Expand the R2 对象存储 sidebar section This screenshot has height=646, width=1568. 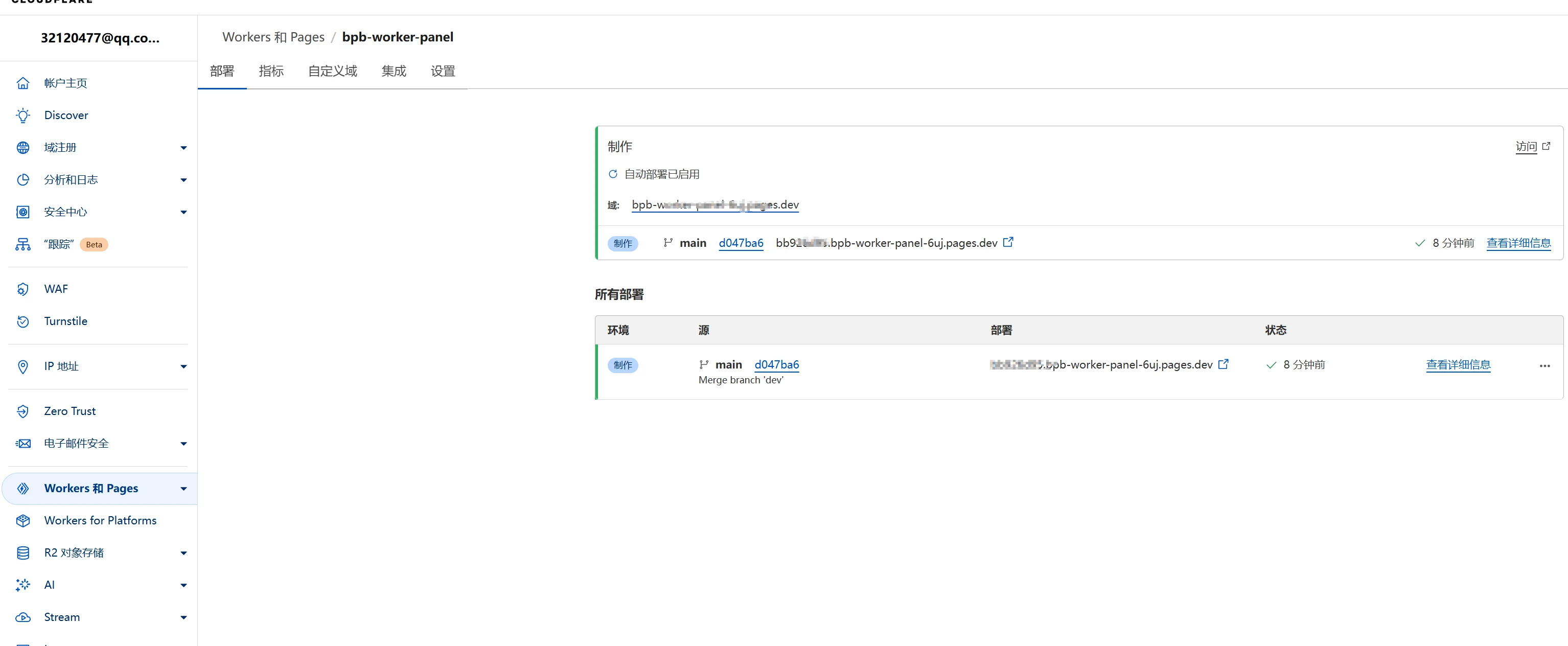(x=183, y=553)
